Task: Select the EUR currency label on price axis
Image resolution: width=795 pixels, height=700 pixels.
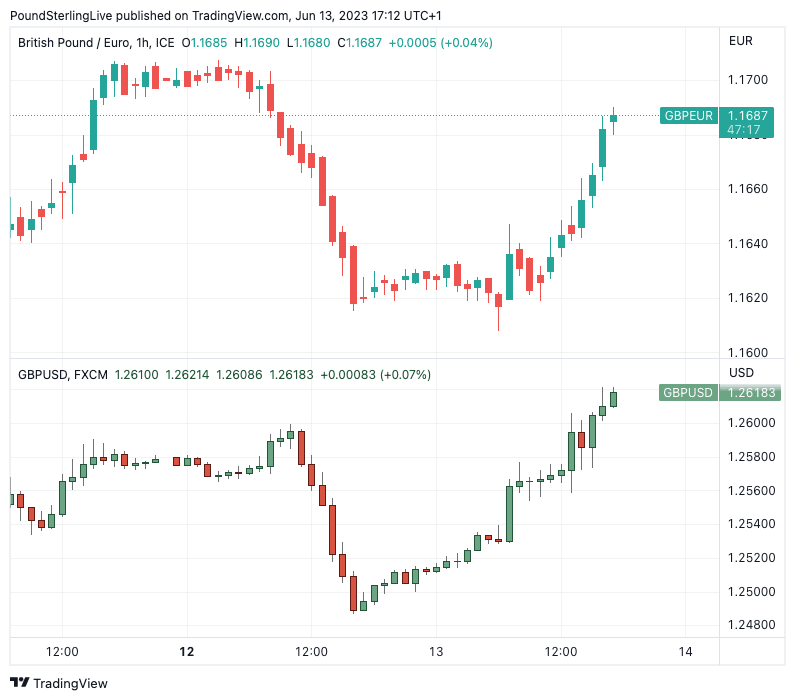Action: coord(741,41)
